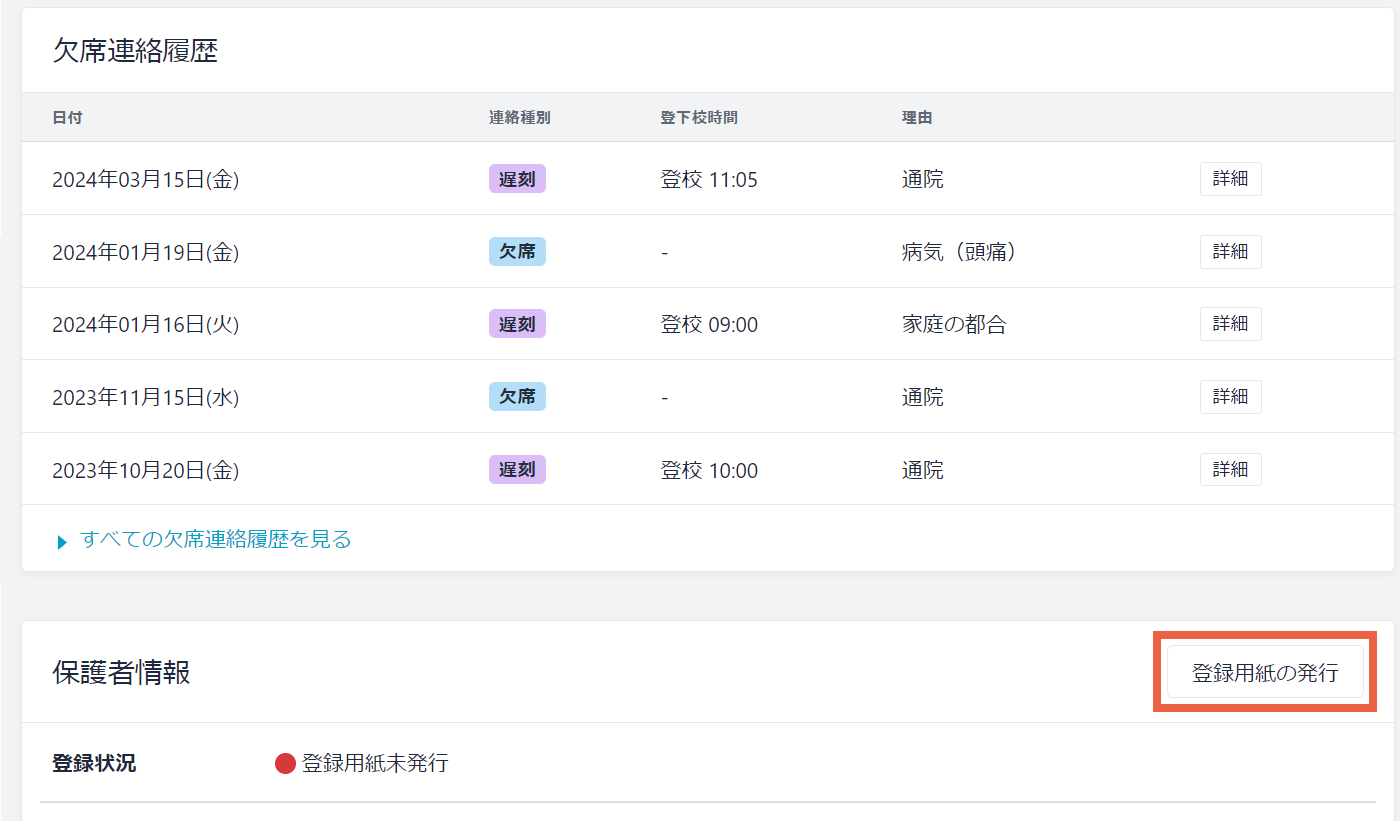Click 遅刻 badge on 2023年10月20日 row
The width and height of the screenshot is (1400, 821).
click(517, 469)
